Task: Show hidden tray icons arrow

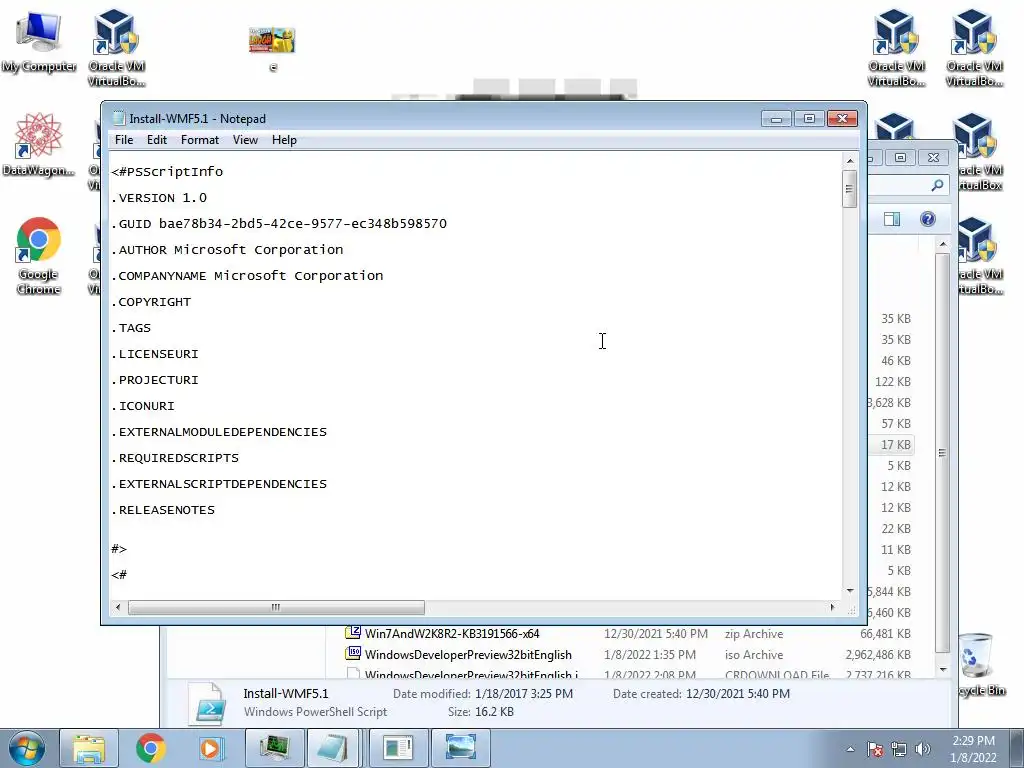Action: [x=850, y=749]
